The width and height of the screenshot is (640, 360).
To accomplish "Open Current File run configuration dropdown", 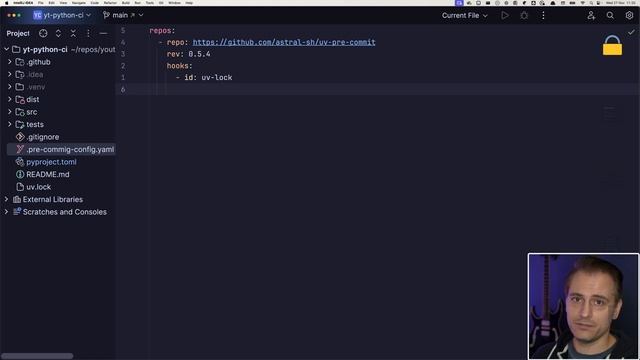I will [464, 16].
